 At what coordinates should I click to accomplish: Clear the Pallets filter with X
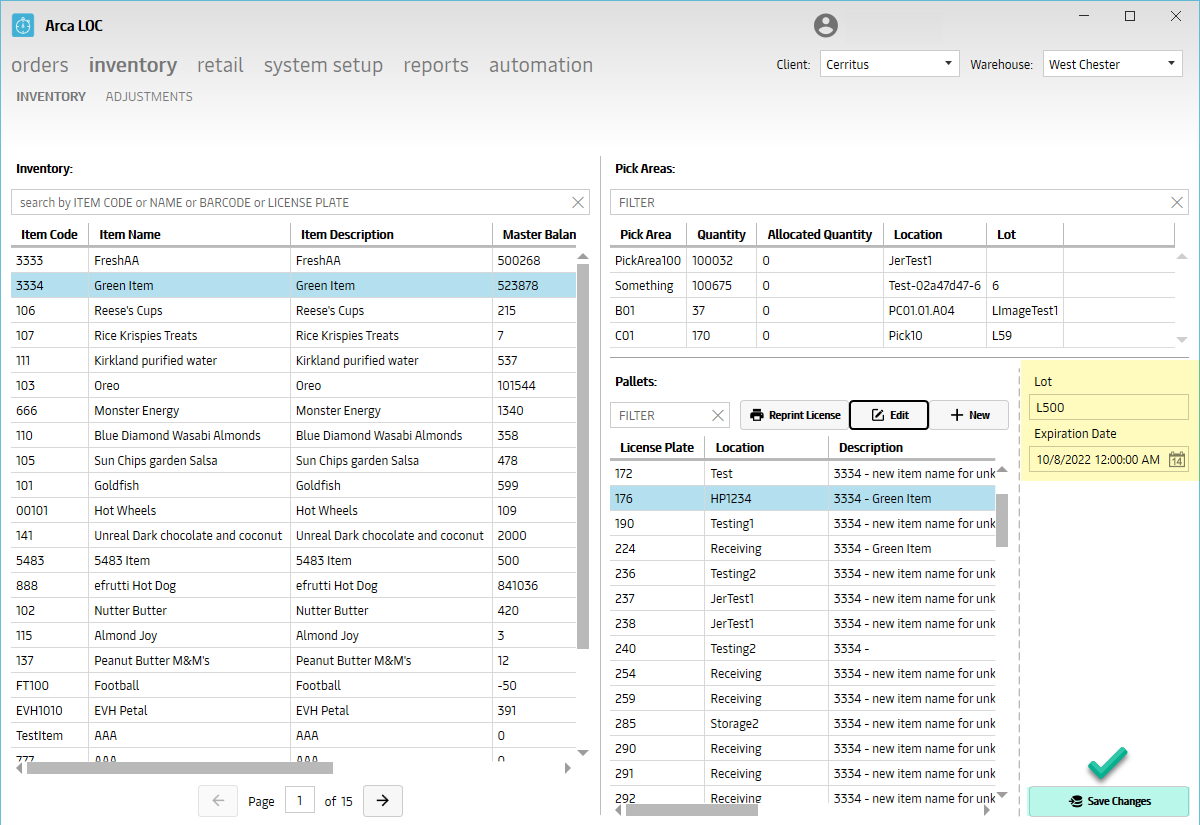tap(718, 415)
